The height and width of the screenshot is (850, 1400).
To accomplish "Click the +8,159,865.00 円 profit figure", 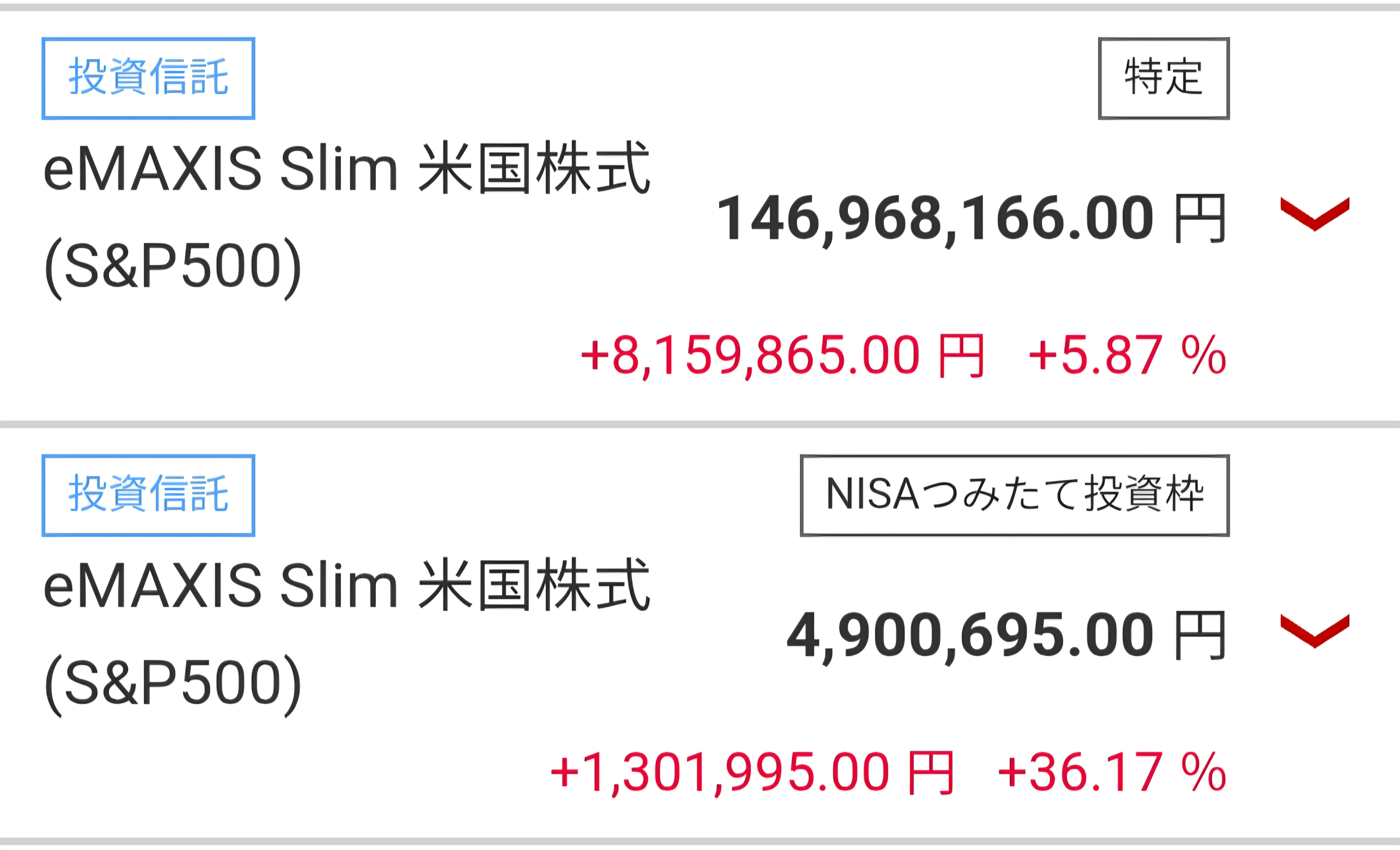I will 782,357.
